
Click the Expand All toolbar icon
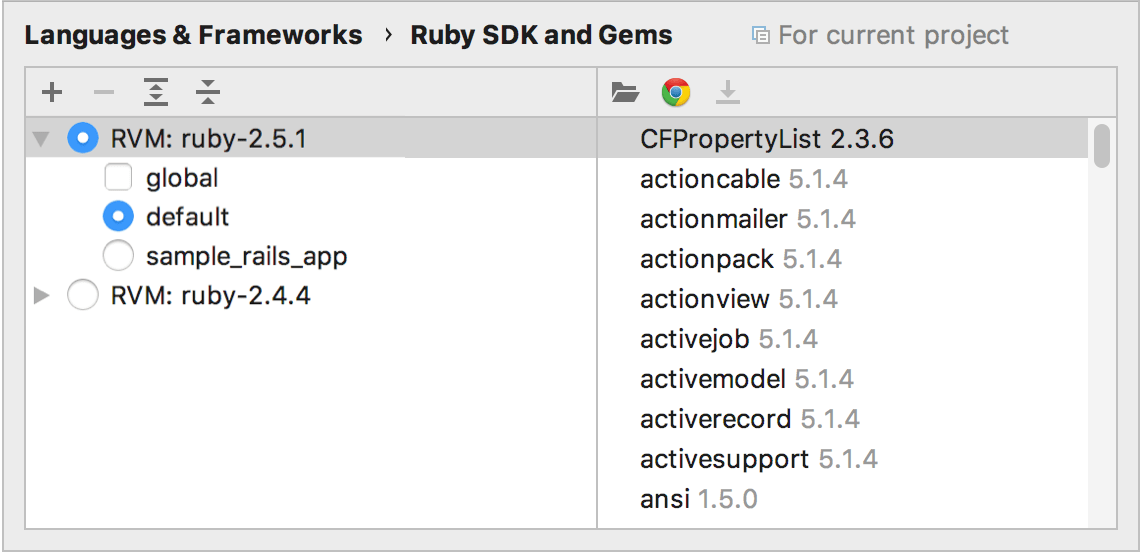155,94
